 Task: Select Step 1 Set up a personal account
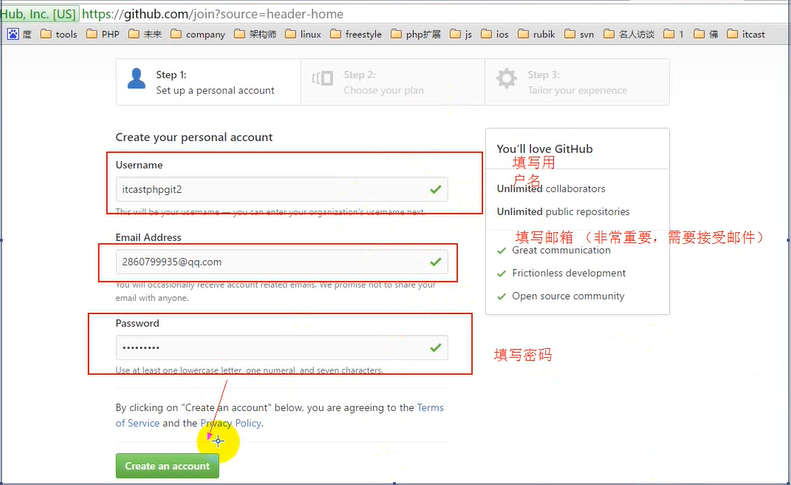point(208,82)
